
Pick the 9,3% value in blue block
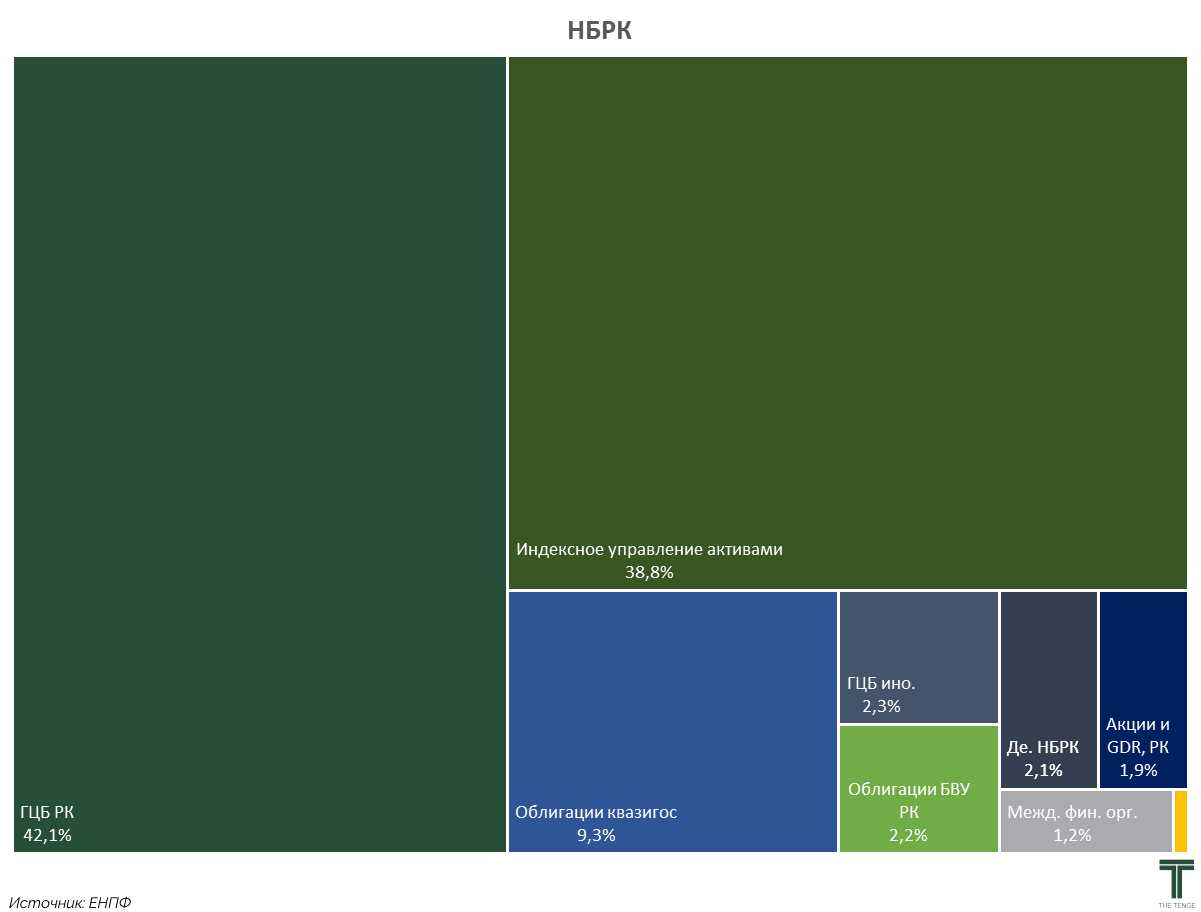pyautogui.click(x=596, y=835)
